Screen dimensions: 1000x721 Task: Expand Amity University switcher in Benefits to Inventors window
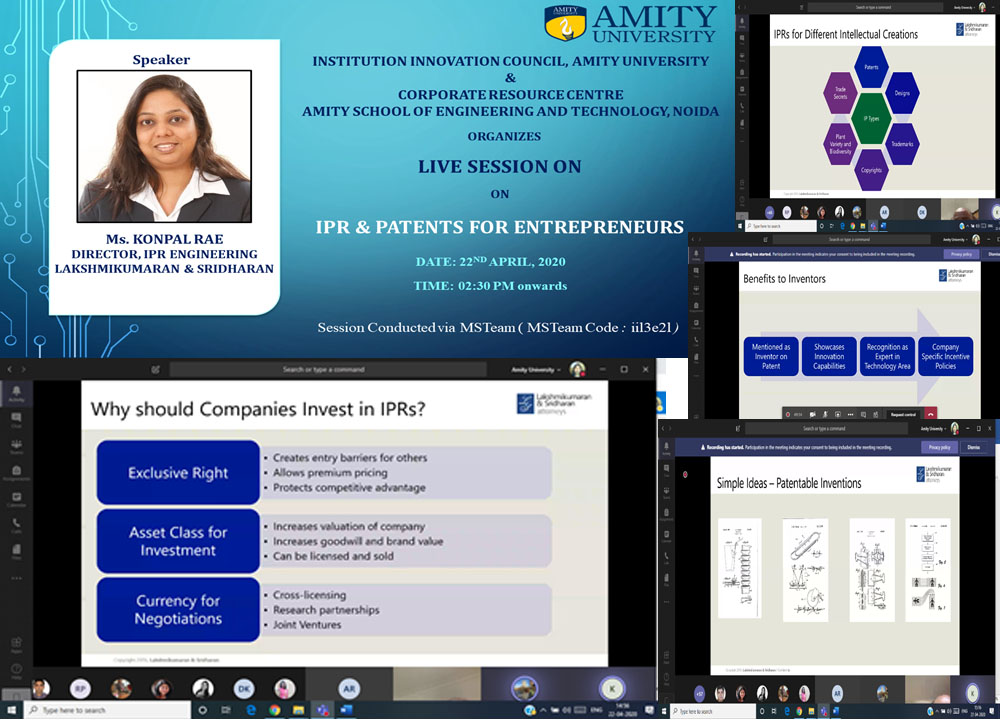coord(955,240)
